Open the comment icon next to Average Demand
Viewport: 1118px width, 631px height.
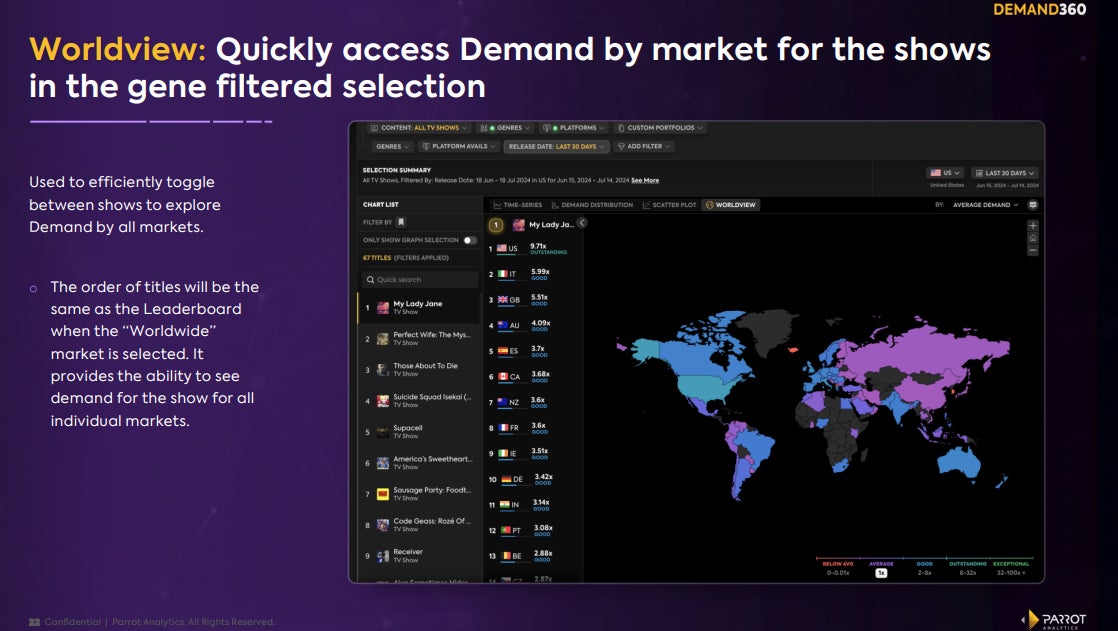click(1032, 205)
